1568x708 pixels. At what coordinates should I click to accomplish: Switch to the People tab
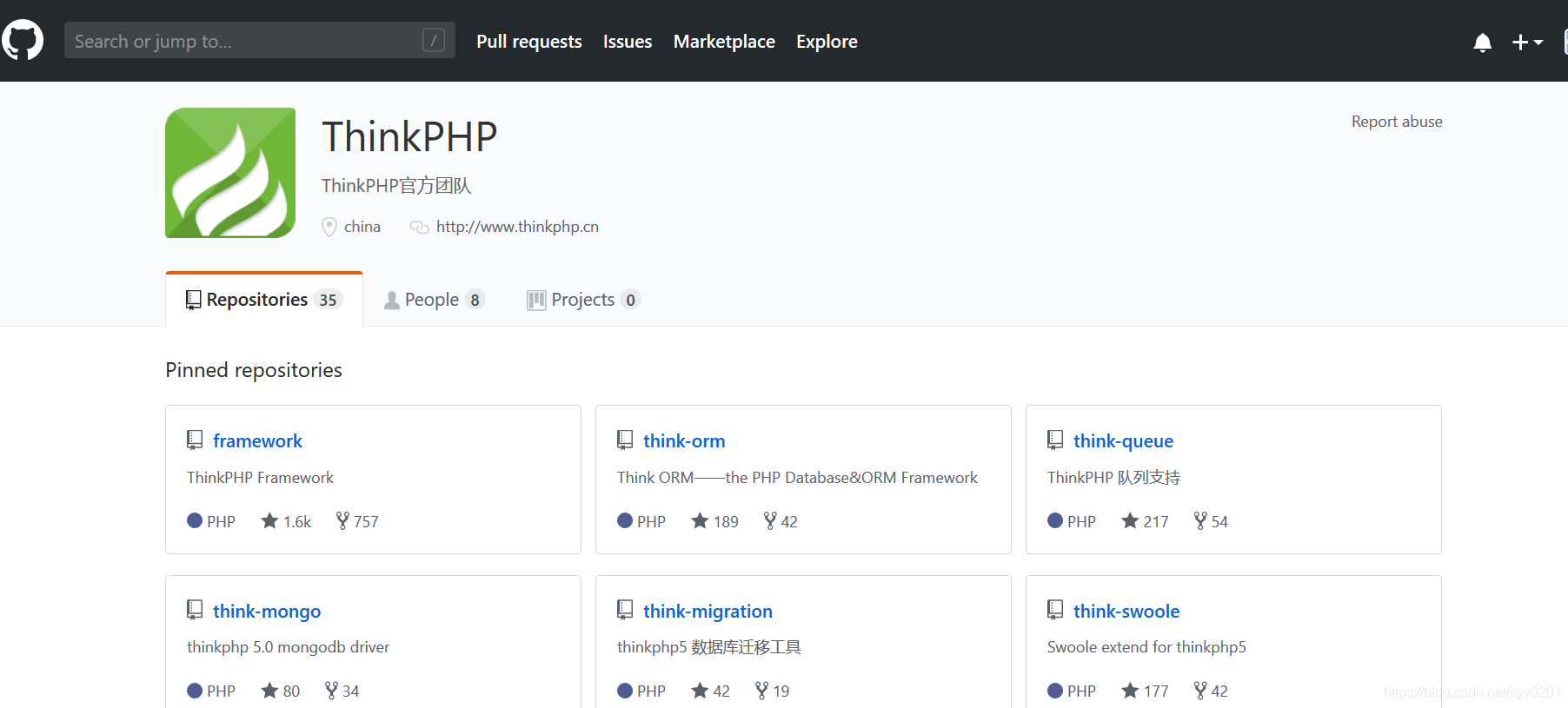click(x=434, y=300)
